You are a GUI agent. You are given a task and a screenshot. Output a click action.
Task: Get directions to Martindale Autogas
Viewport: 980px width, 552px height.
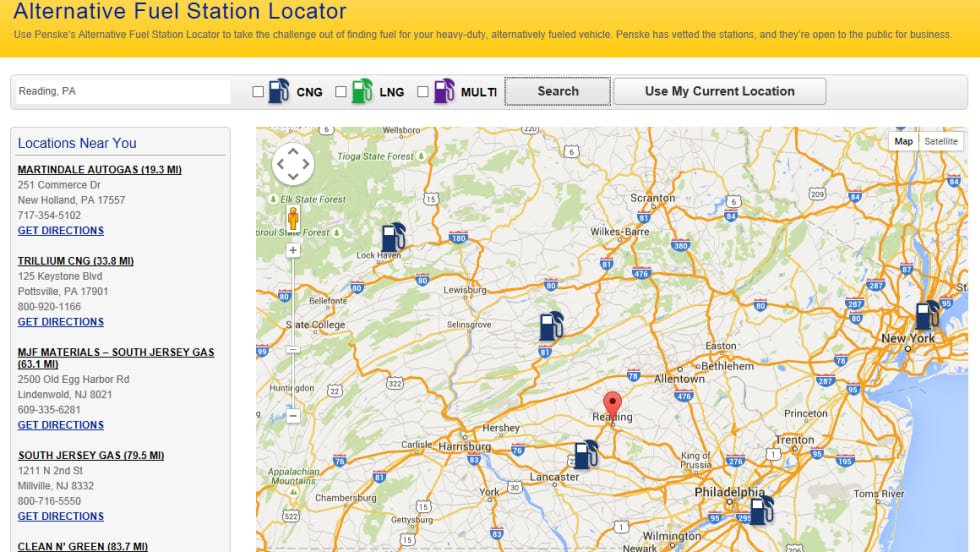coord(60,231)
